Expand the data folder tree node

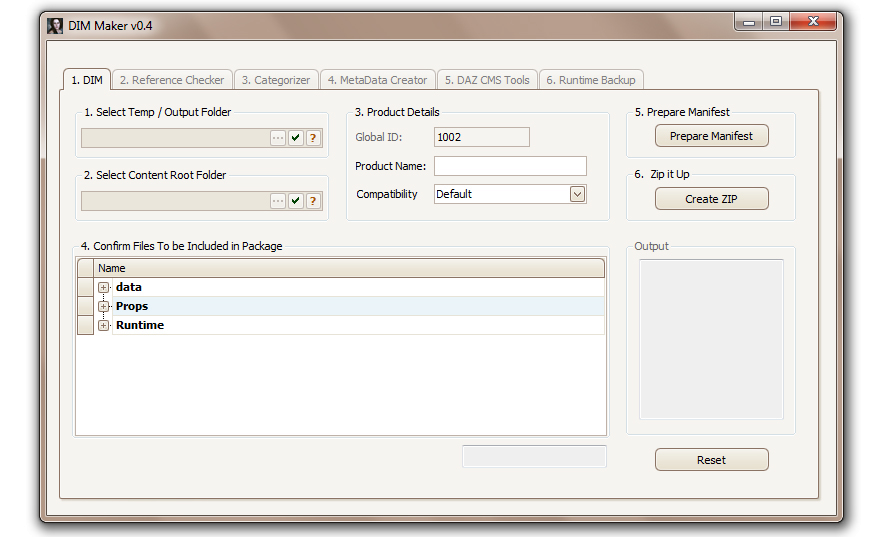103,287
